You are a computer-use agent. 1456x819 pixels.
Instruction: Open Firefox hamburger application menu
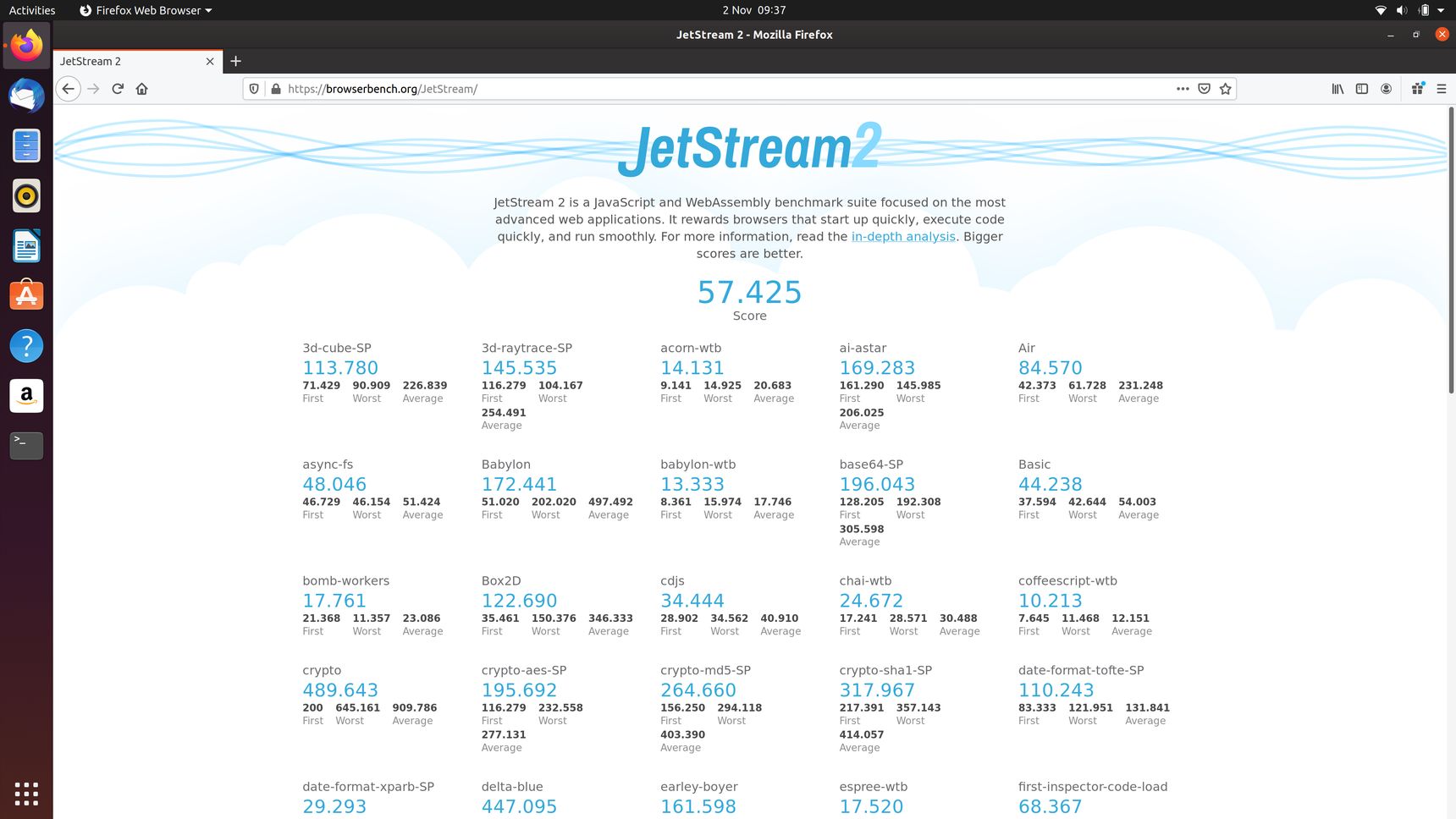pyautogui.click(x=1442, y=89)
